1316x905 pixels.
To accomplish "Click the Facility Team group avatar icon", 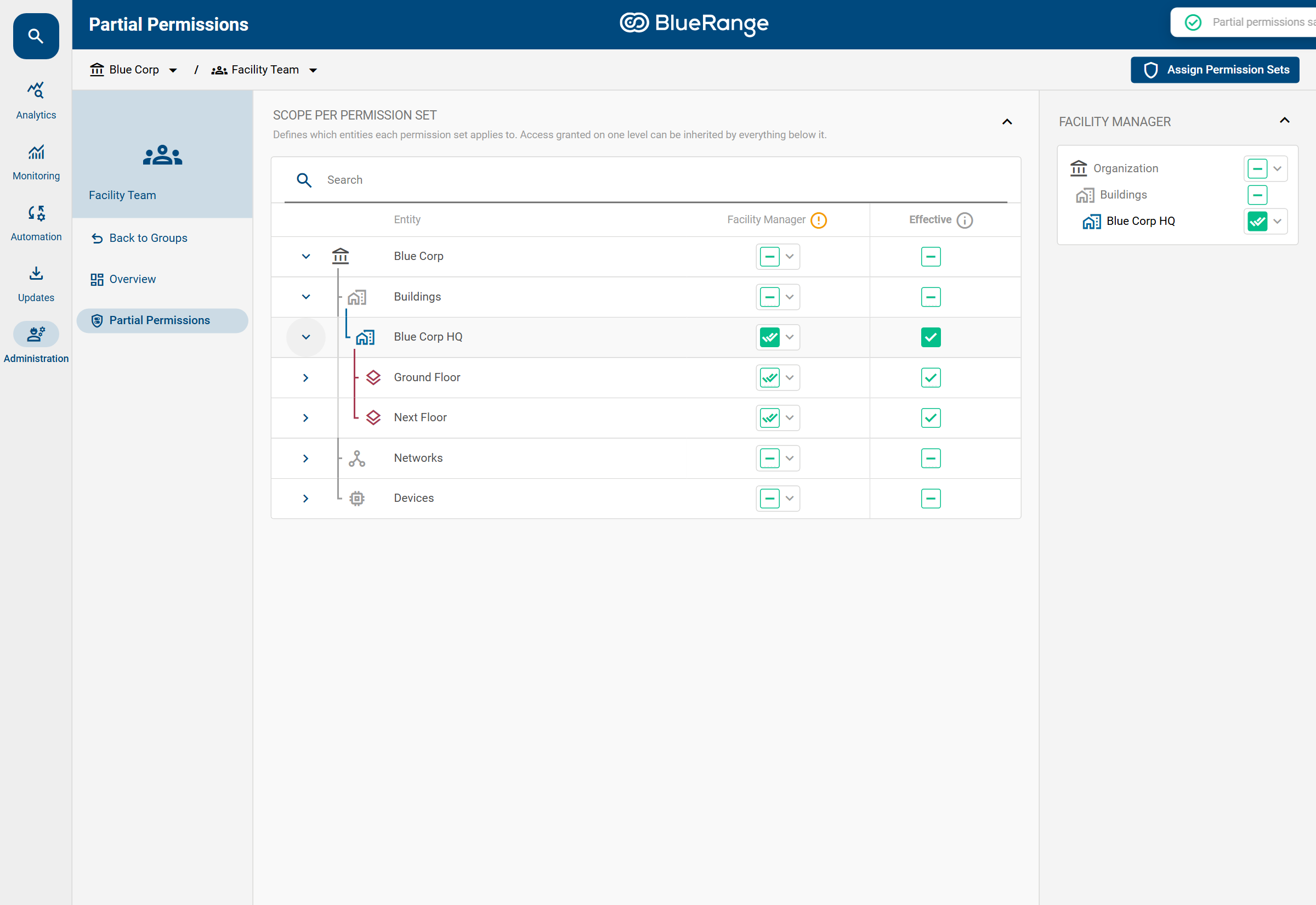I will (x=163, y=155).
